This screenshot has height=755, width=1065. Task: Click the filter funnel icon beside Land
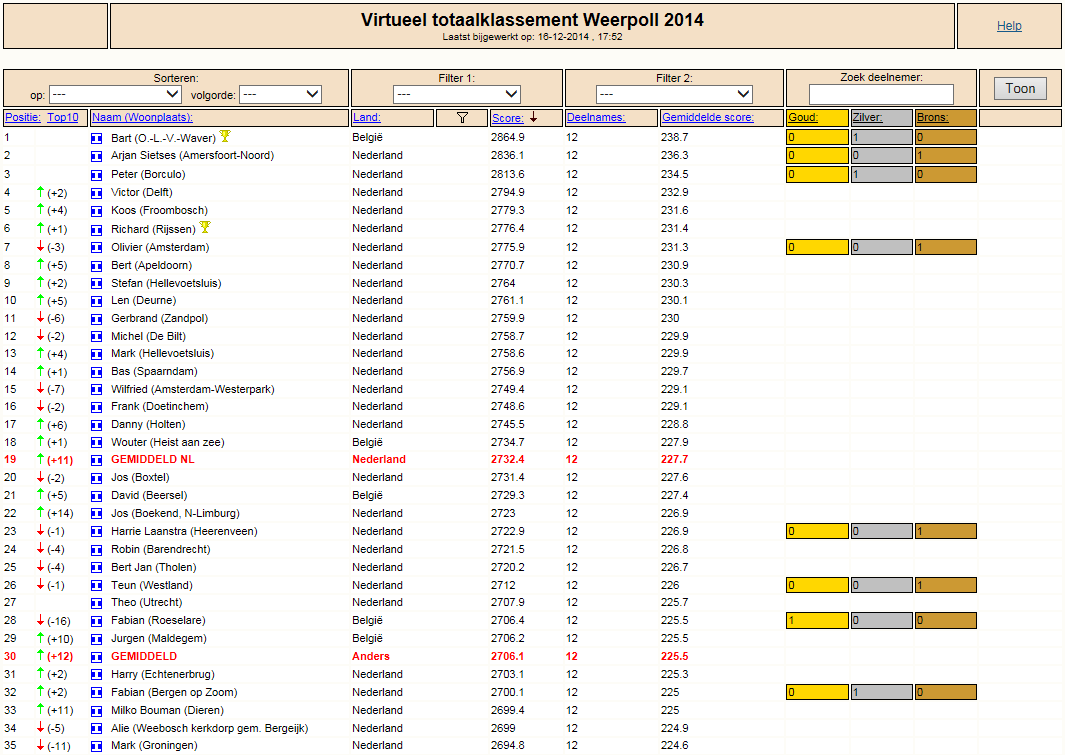463,117
